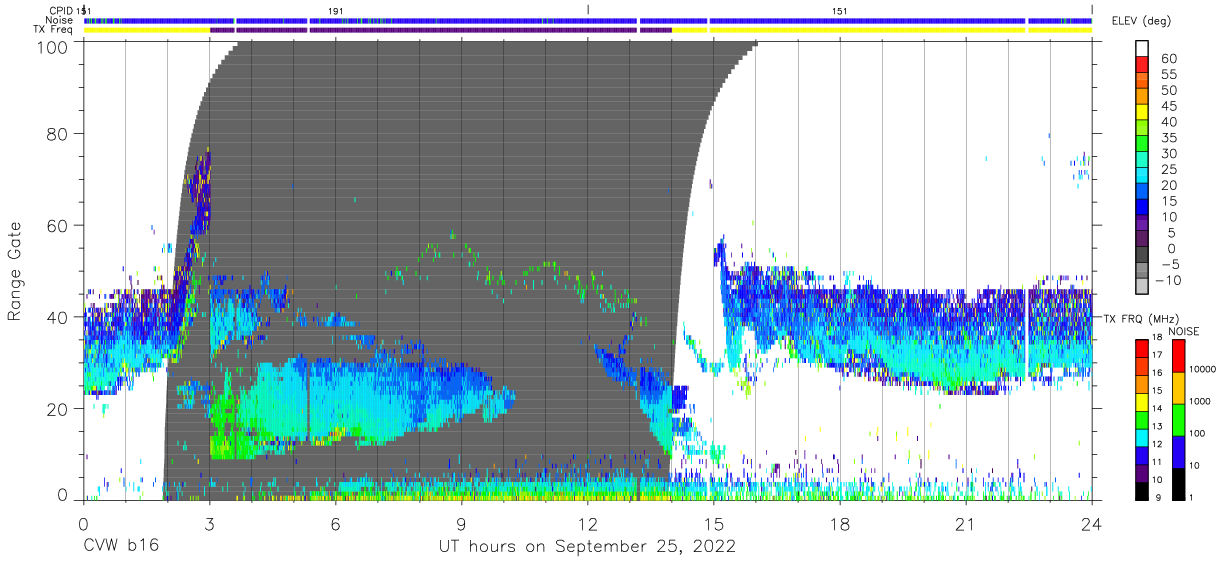Select ELEV colorbar label 25
1228x567 pixels.
[x=1169, y=169]
